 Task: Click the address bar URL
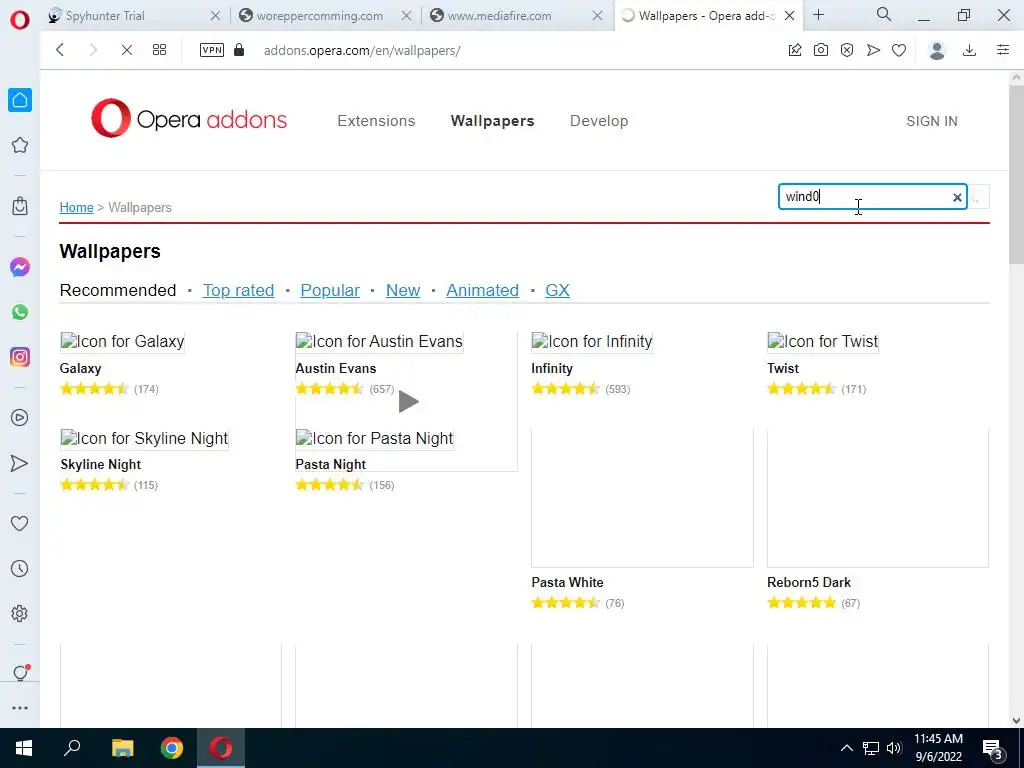(362, 50)
